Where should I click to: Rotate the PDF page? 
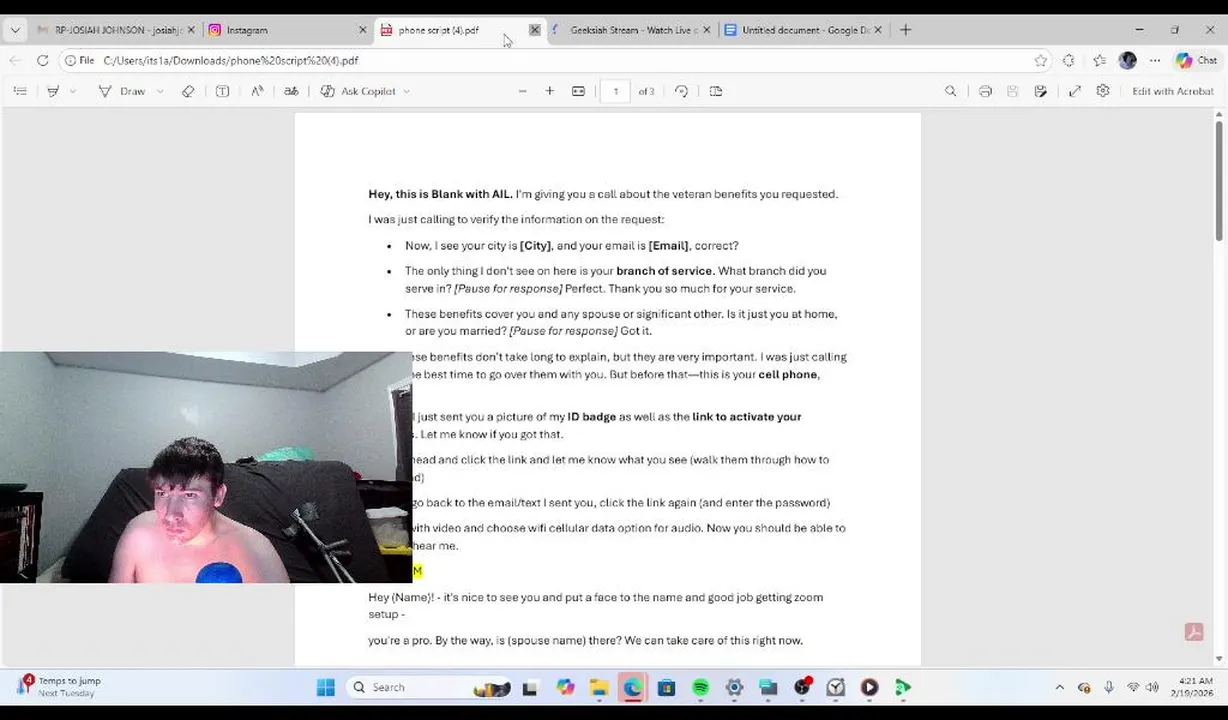(x=681, y=91)
